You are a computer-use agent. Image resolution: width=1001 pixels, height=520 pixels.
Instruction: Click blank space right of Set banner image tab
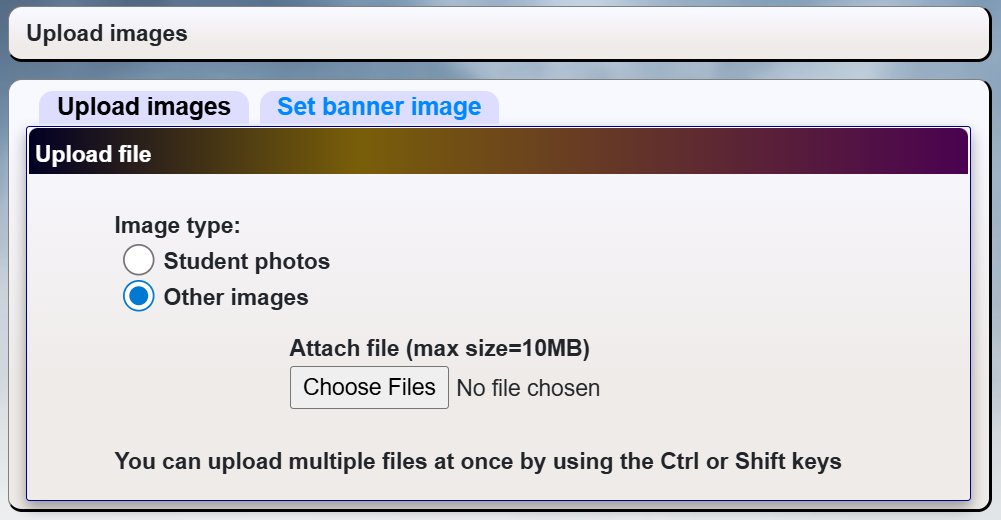tap(740, 105)
